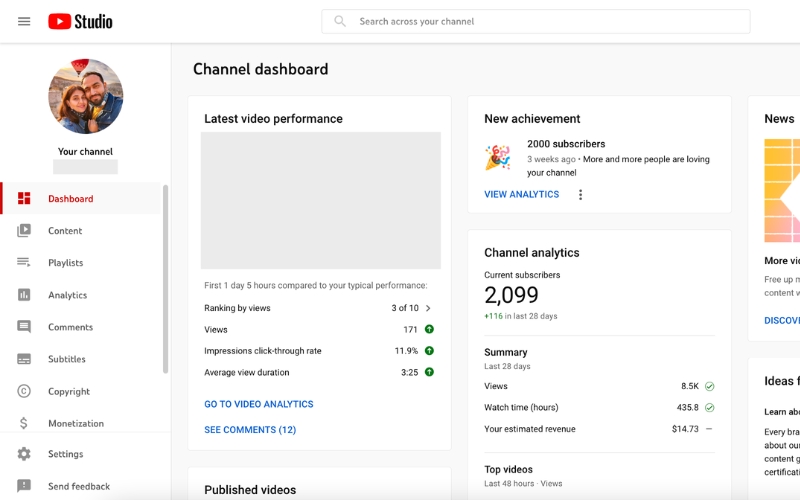Click the $14.73 estimated revenue value
800x500 pixels.
685,429
